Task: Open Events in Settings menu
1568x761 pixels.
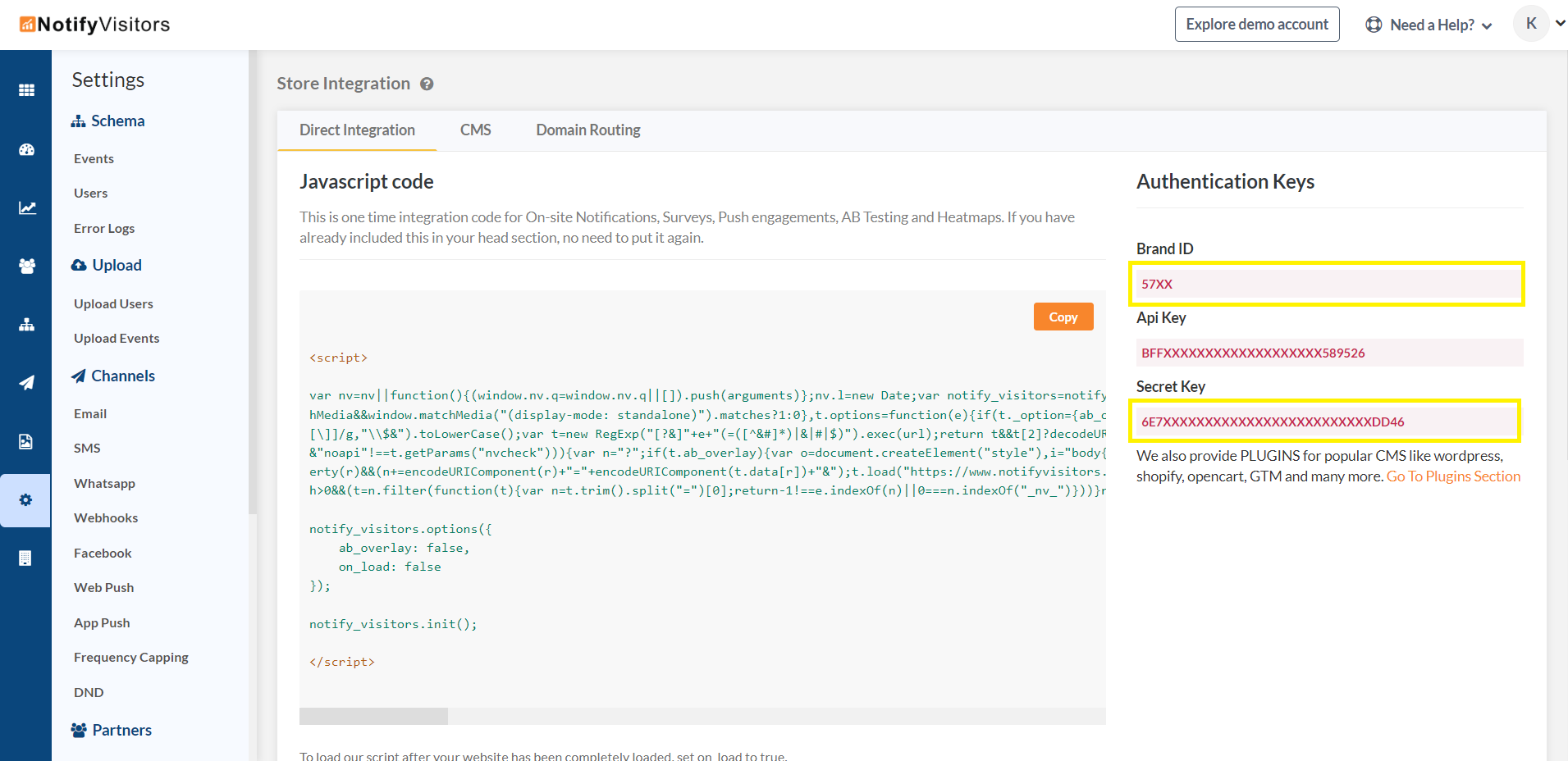Action: coord(94,159)
